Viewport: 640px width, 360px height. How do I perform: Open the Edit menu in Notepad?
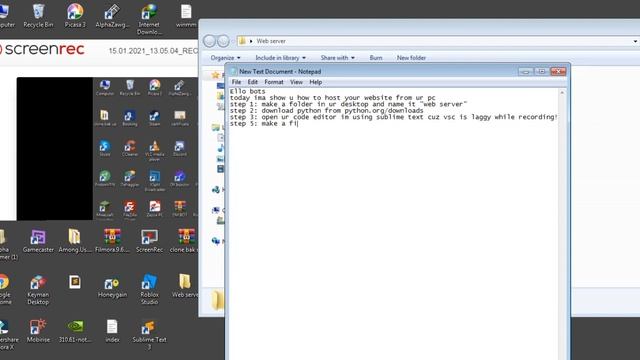tap(253, 82)
